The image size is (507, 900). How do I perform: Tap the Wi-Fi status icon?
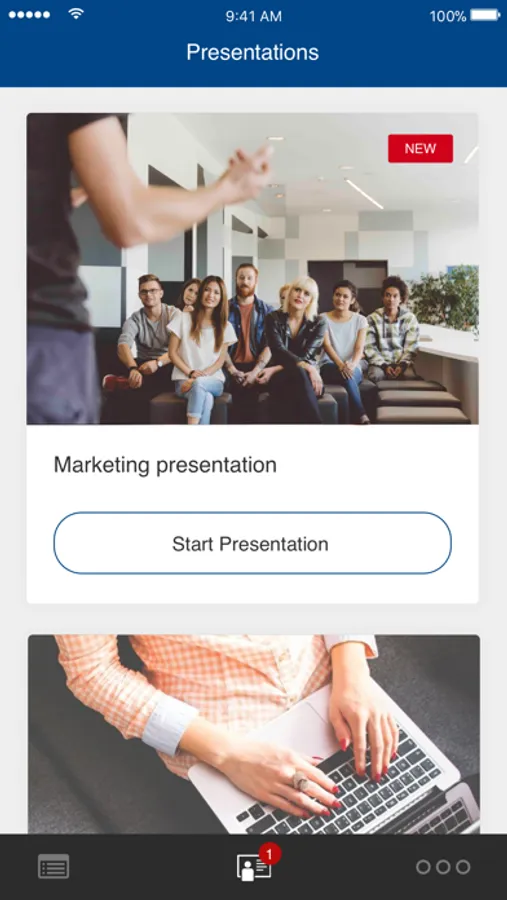(x=76, y=14)
